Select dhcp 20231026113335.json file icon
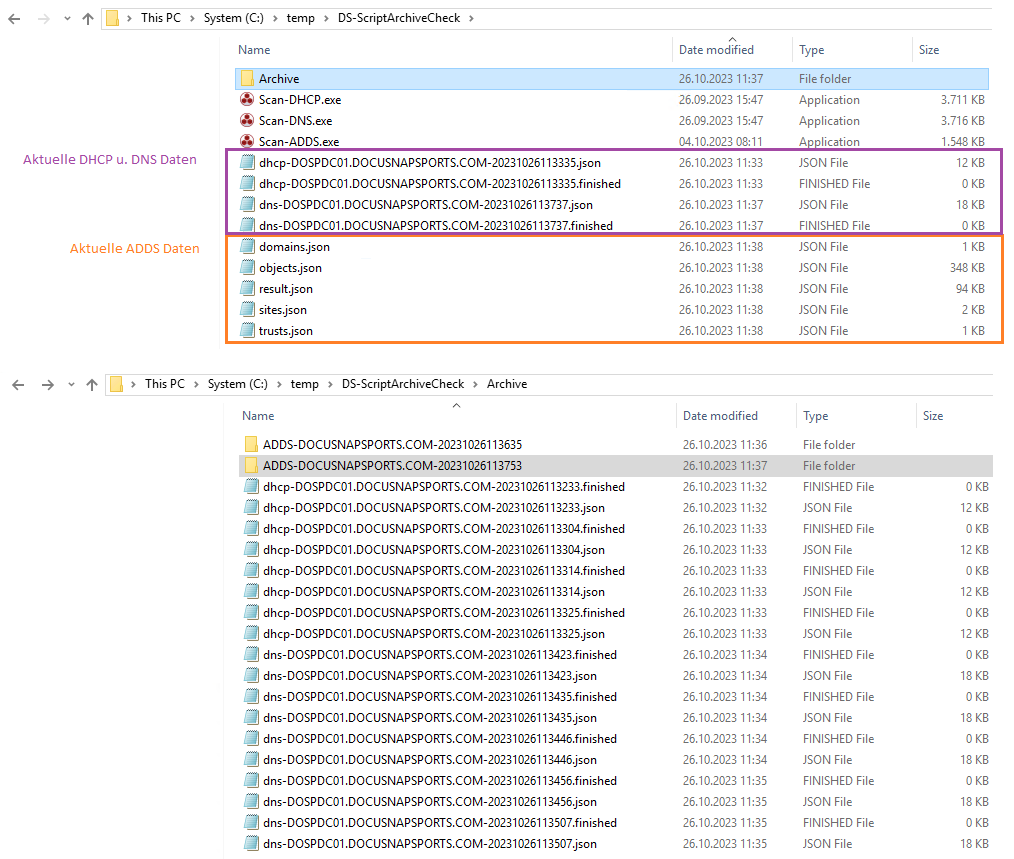 (x=247, y=162)
